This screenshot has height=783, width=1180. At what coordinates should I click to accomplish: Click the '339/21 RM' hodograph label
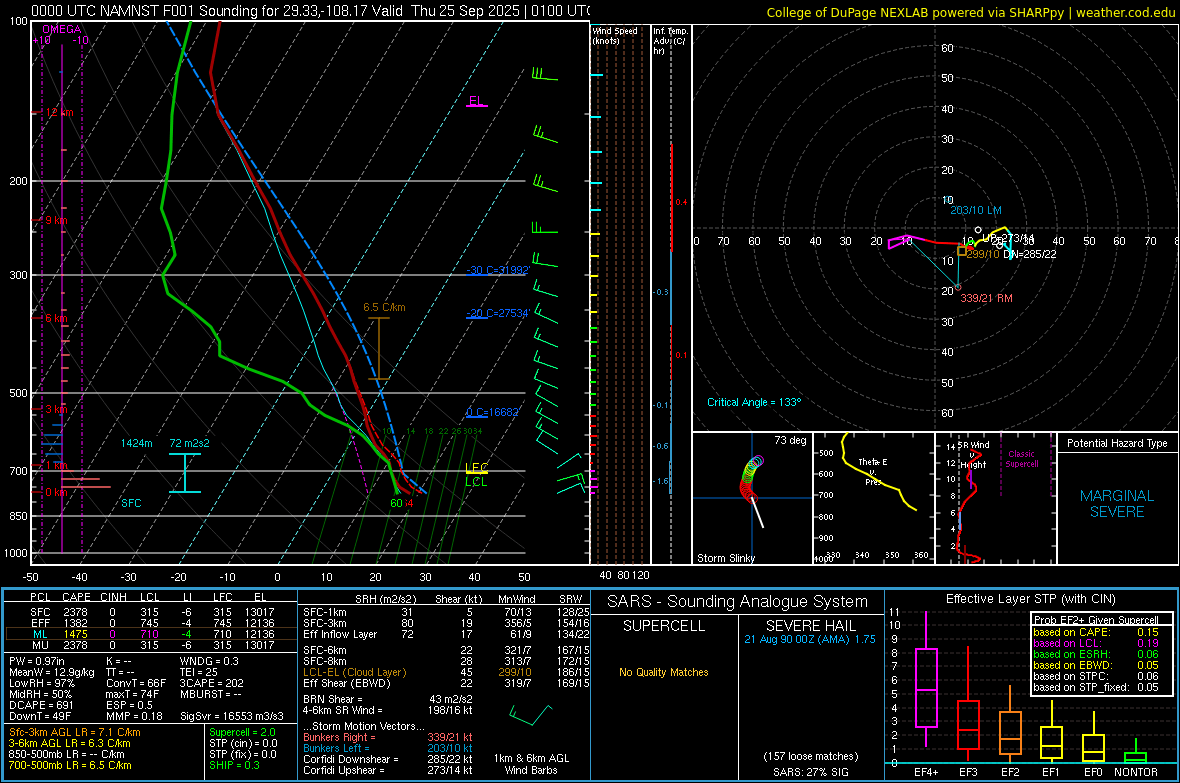[x=987, y=298]
